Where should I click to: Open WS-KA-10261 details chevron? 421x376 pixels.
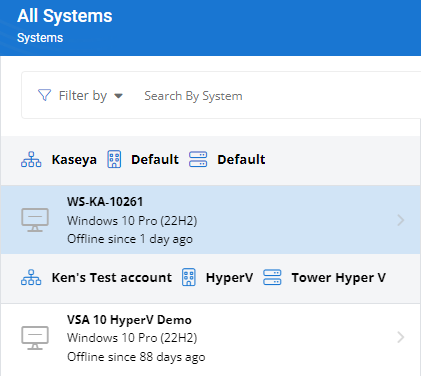401,220
